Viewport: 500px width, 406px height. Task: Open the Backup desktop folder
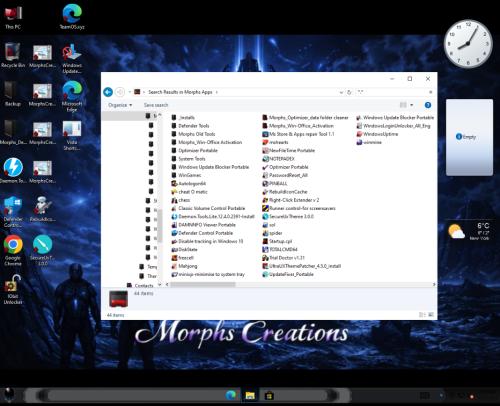tap(13, 94)
